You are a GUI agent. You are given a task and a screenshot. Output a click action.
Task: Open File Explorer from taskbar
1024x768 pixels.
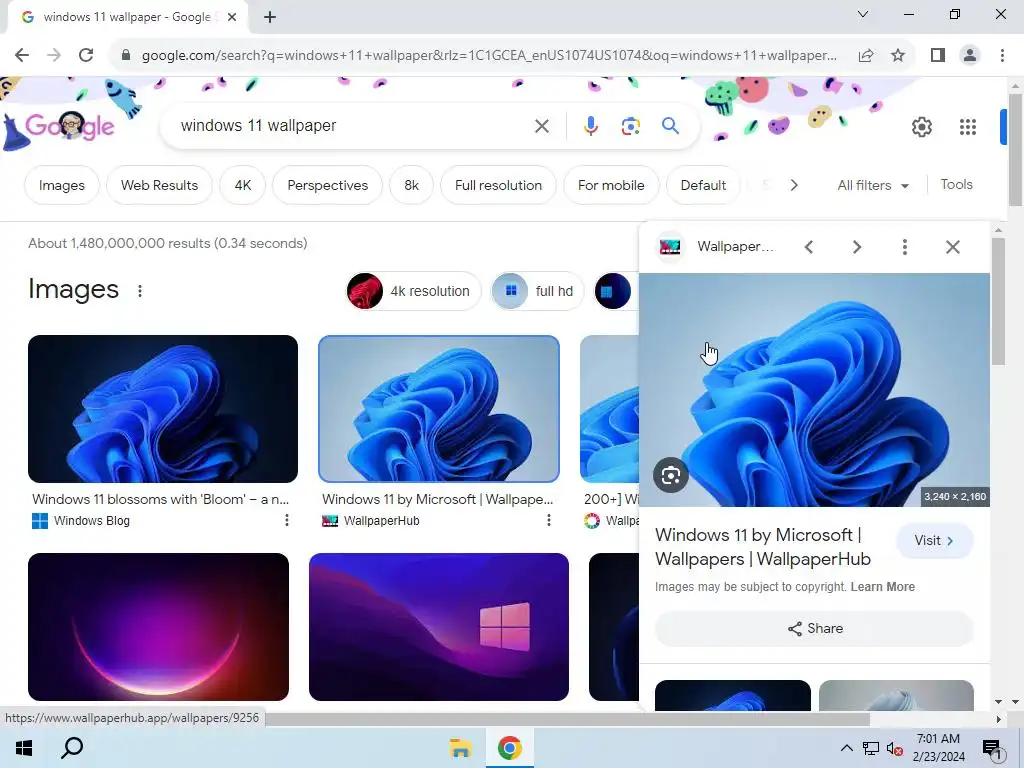tap(460, 748)
